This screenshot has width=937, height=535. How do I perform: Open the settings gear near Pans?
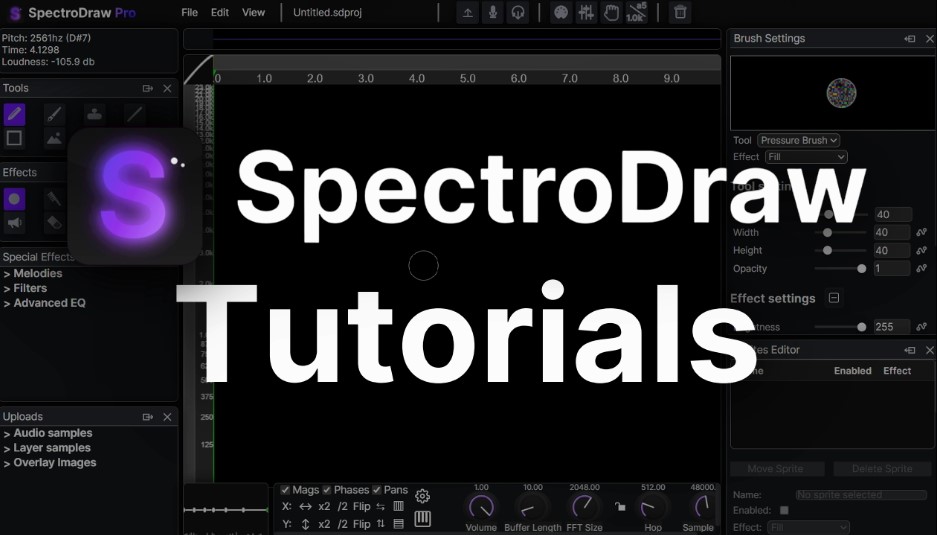coord(422,496)
